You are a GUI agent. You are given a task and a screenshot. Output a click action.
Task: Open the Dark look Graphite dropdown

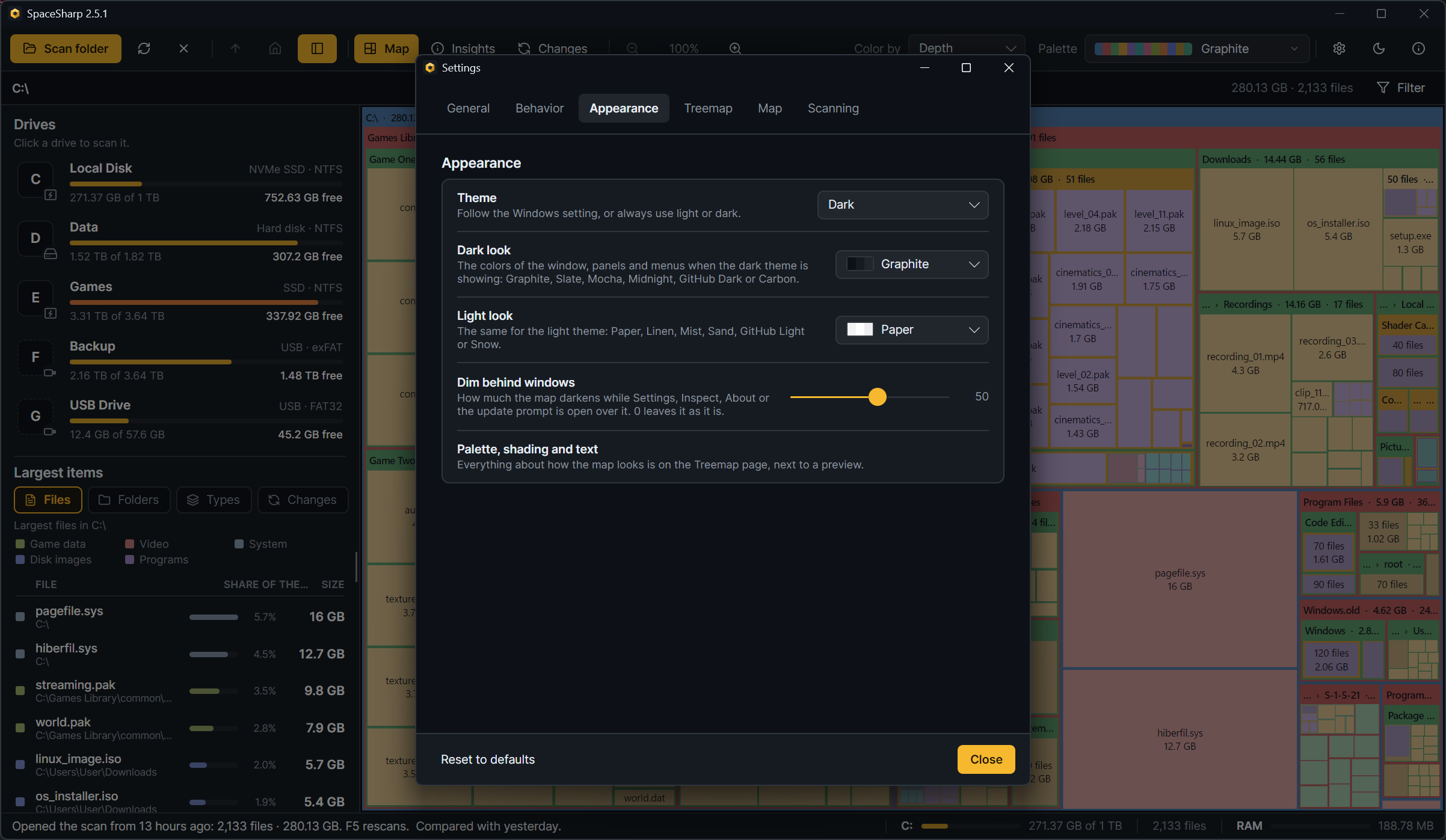tap(911, 265)
